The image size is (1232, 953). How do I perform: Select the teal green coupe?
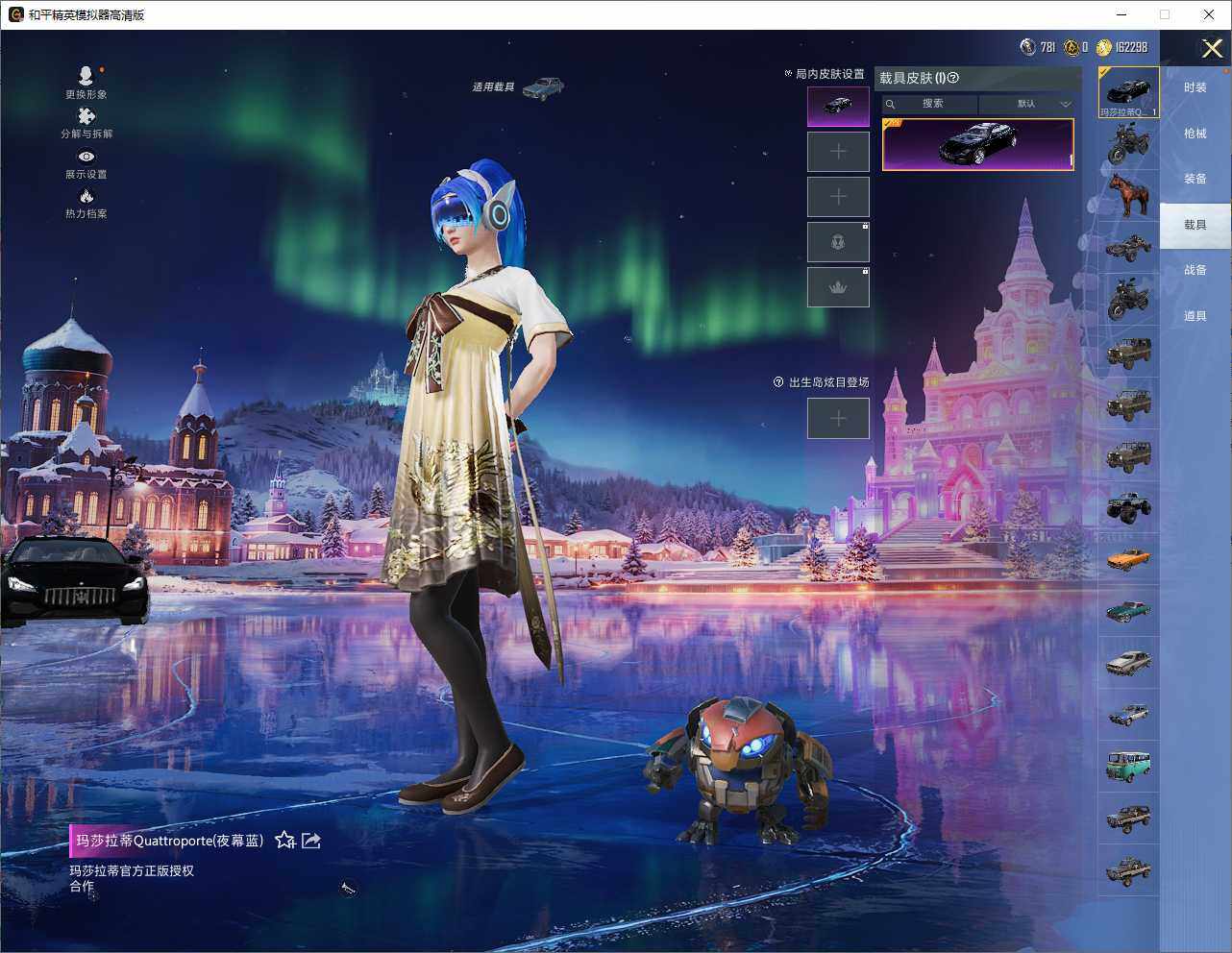point(1128,610)
